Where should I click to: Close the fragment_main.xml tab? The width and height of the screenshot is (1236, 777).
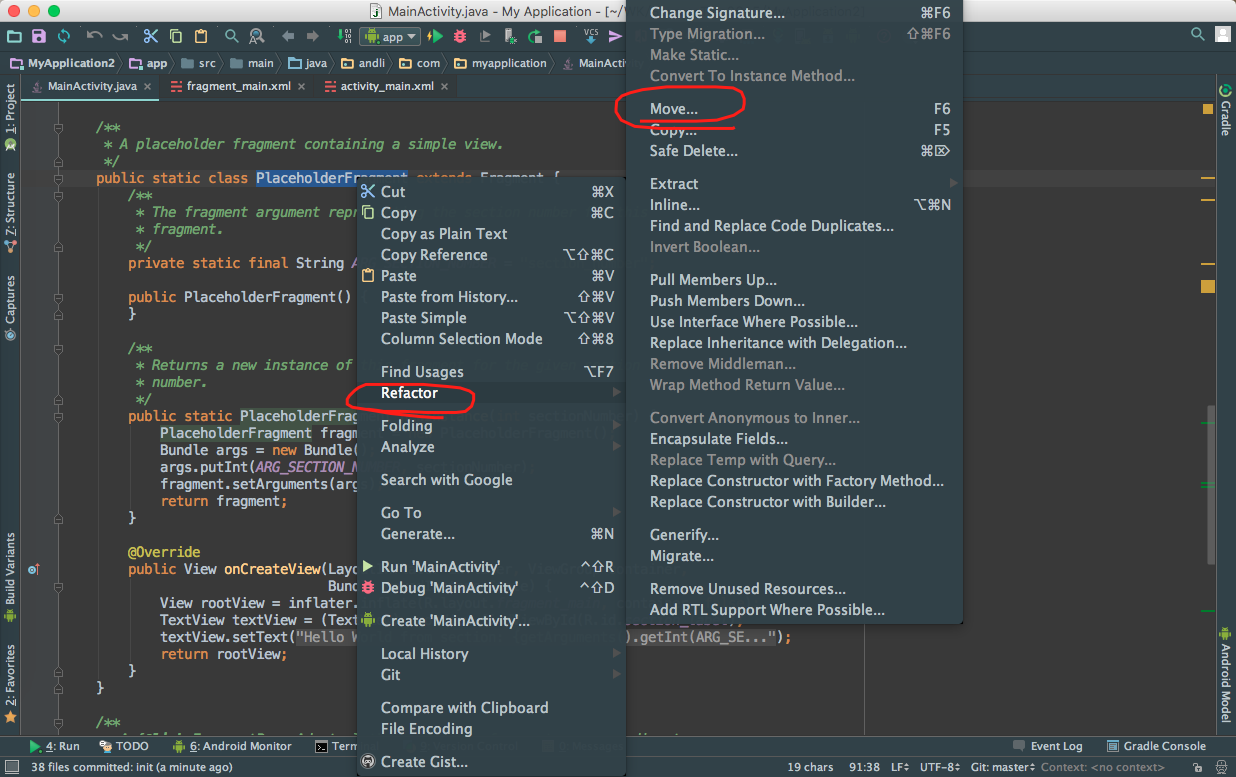coord(301,87)
